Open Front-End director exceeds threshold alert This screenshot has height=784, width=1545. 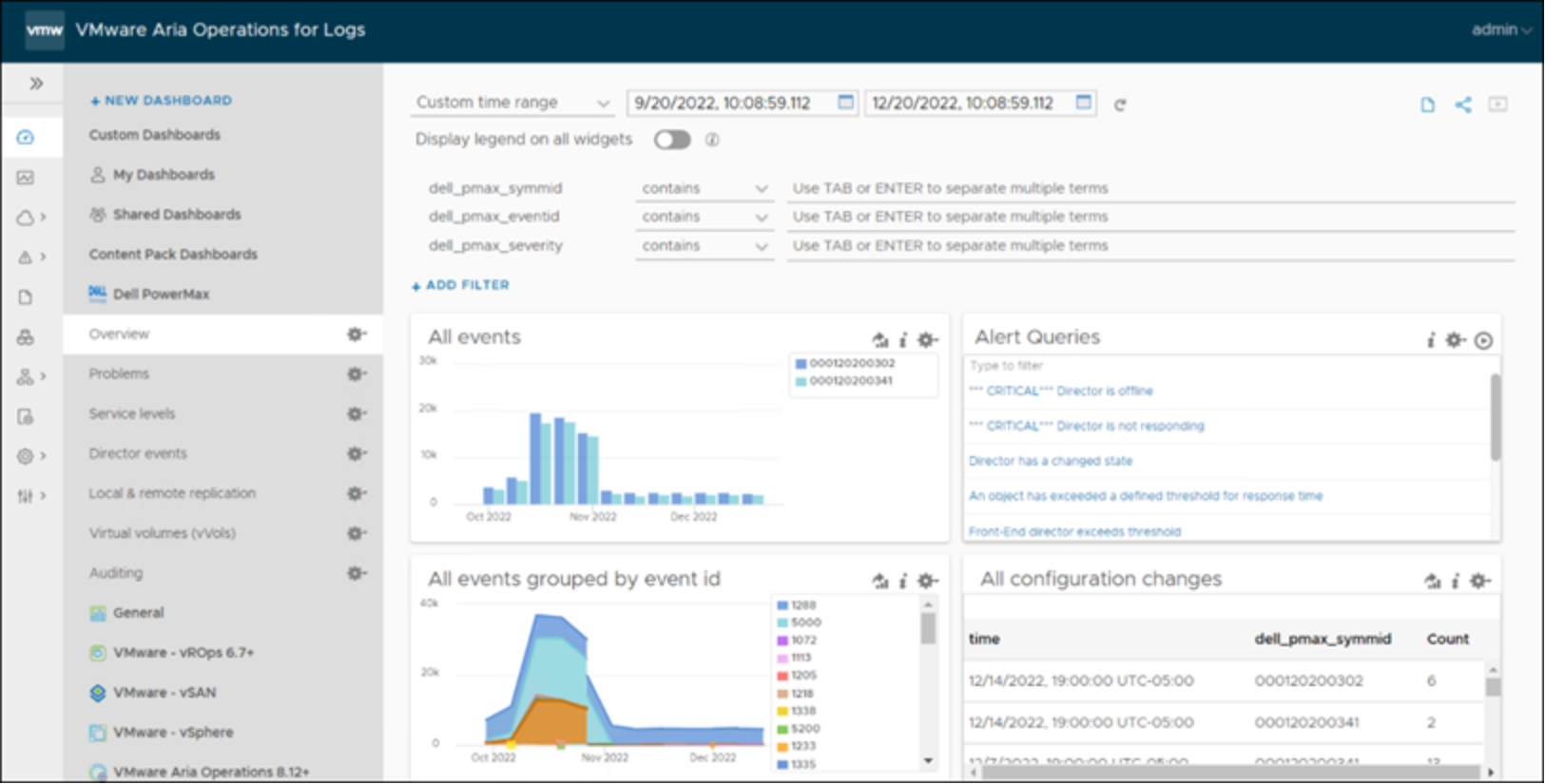click(1074, 531)
